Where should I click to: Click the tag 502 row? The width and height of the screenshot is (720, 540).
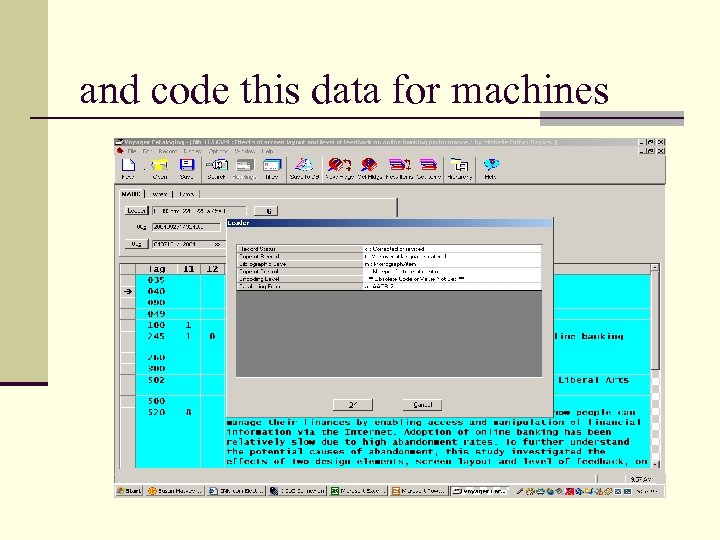[x=156, y=380]
